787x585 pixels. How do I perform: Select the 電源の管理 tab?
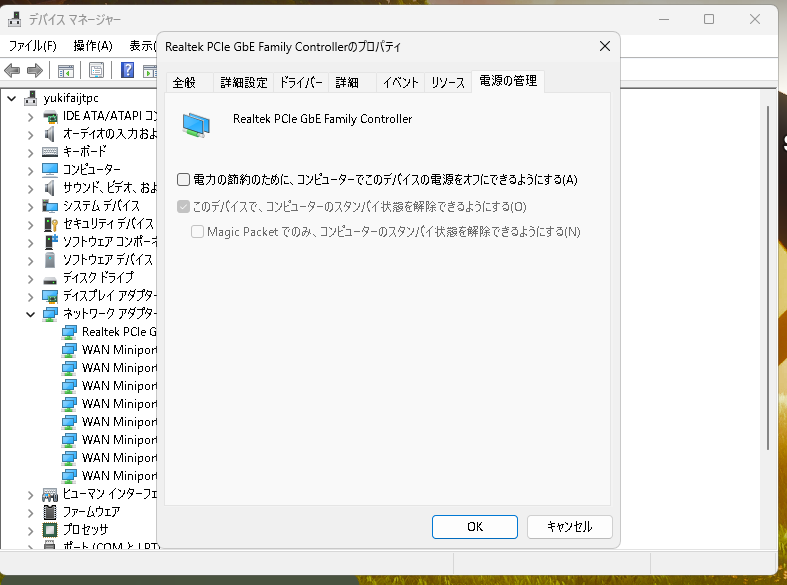[508, 81]
